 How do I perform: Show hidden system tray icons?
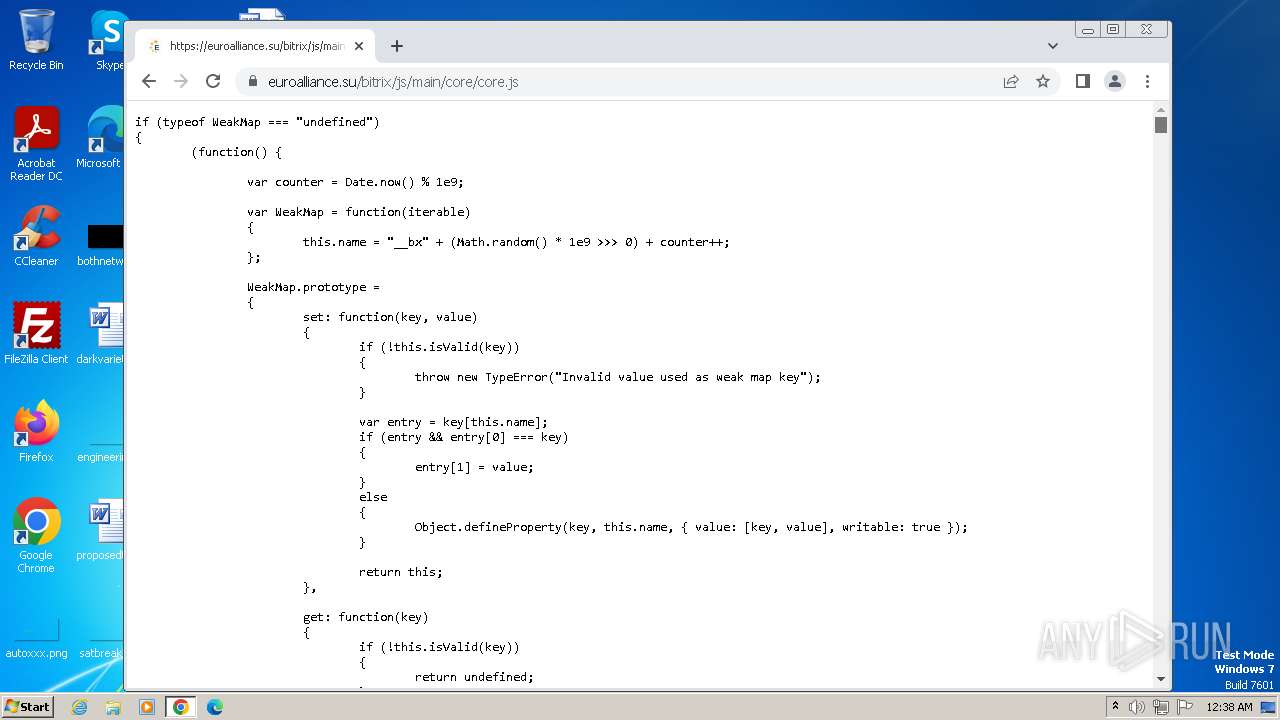pyautogui.click(x=1115, y=707)
